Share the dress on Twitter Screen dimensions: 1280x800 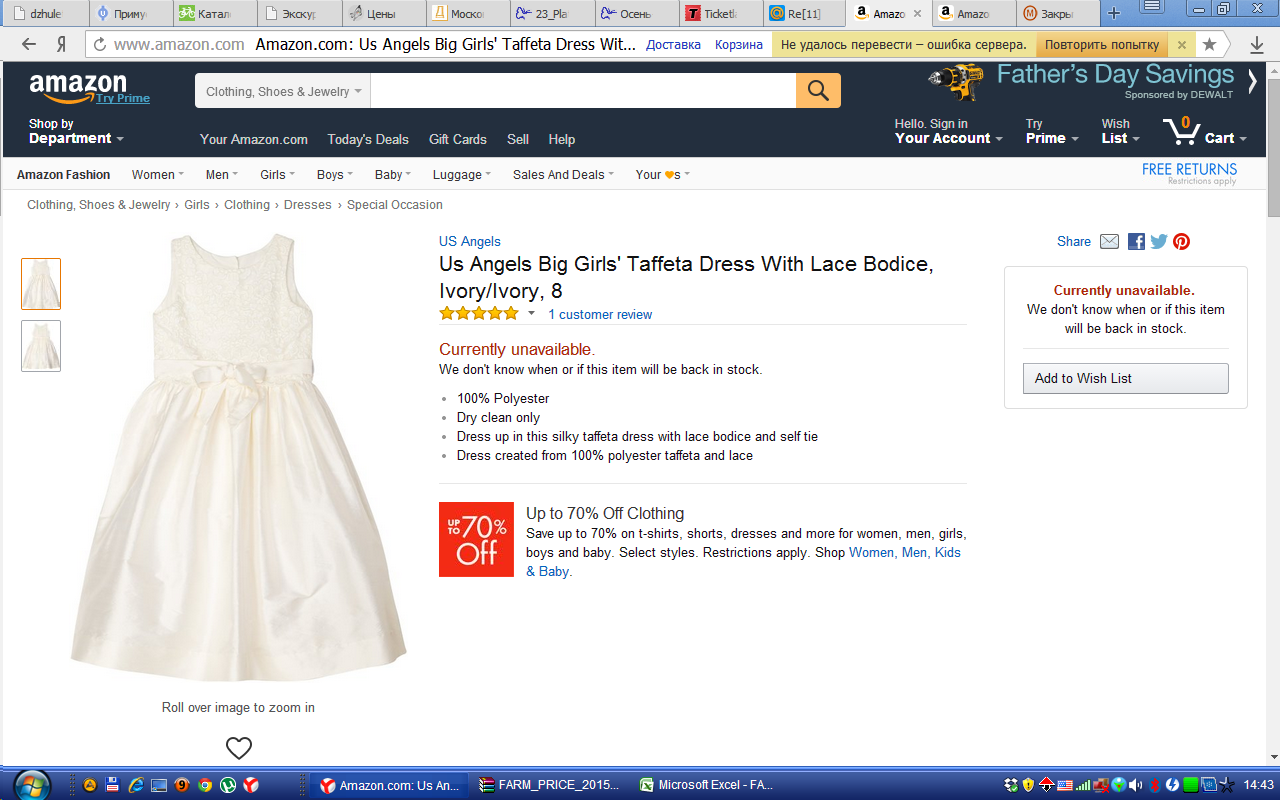click(x=1159, y=241)
